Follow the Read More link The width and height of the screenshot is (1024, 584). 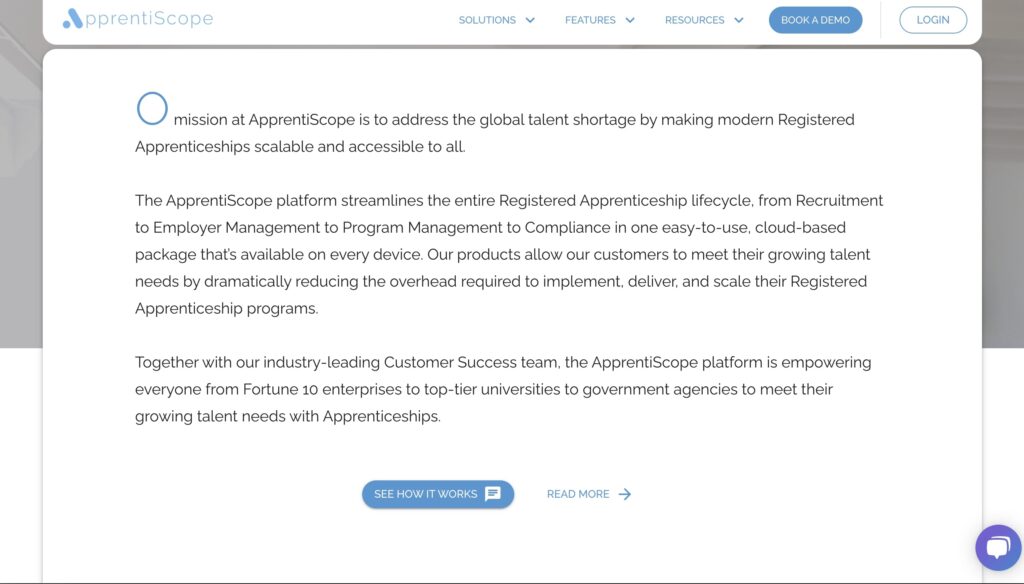tap(578, 494)
